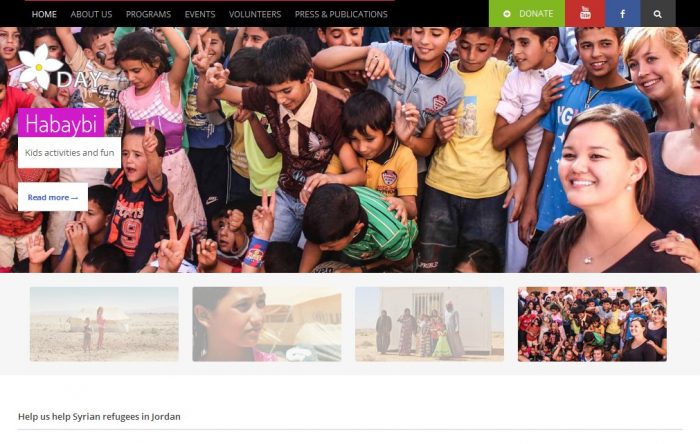Open Press & Publications menu
The width and height of the screenshot is (700, 444).
tap(341, 14)
